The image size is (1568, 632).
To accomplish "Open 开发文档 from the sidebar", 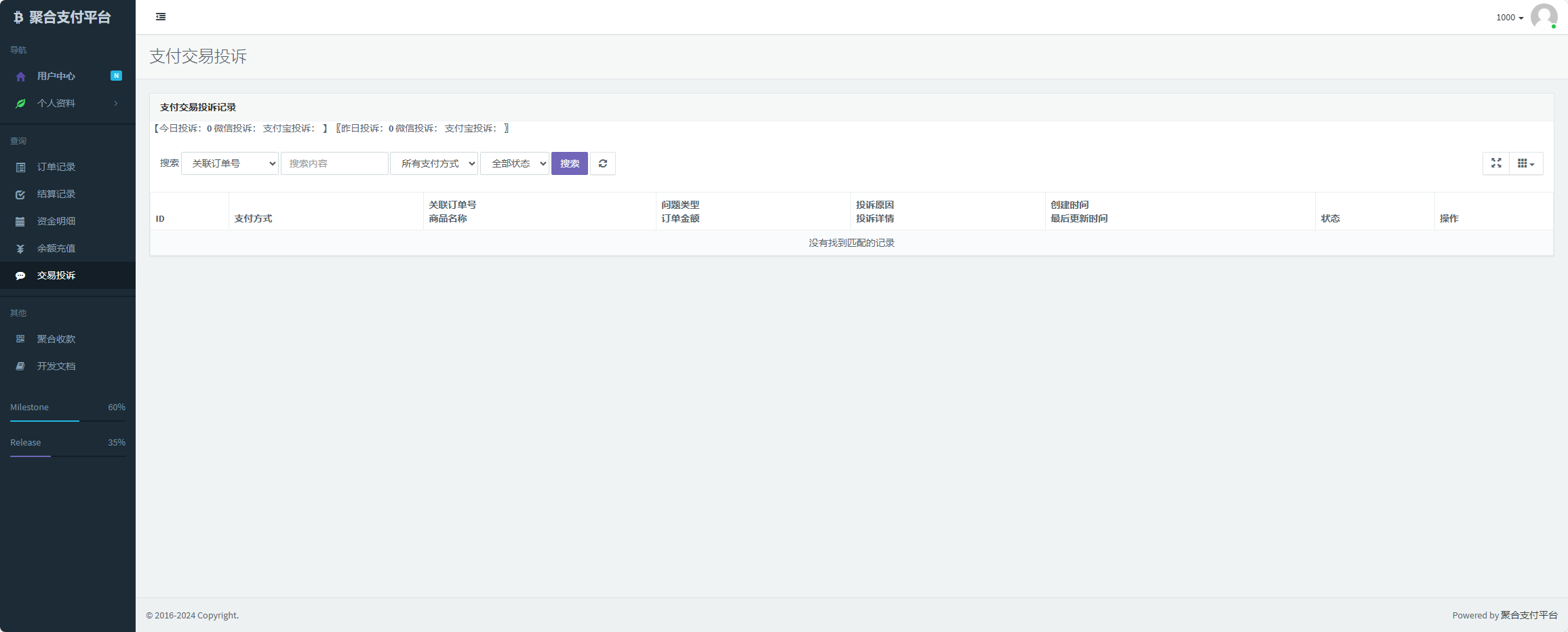I will click(x=56, y=366).
